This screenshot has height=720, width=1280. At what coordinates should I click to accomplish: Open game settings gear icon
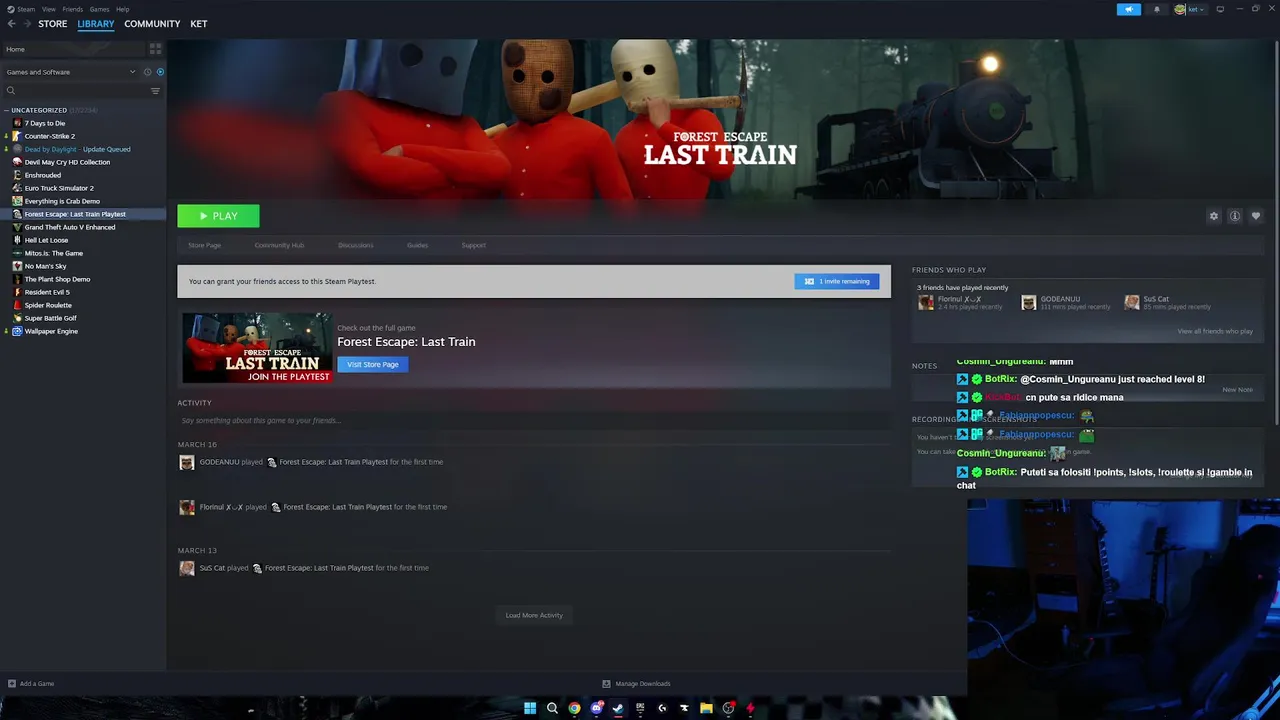[x=1214, y=216]
